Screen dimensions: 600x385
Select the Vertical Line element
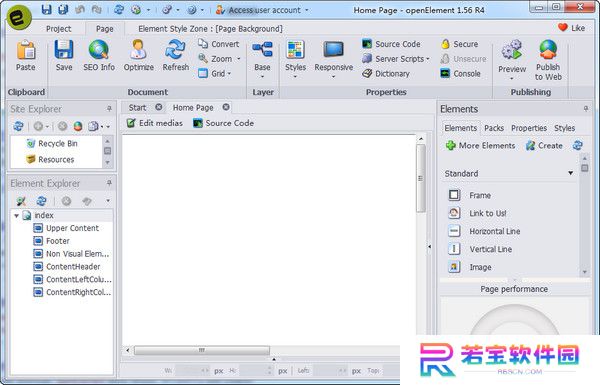480,249
